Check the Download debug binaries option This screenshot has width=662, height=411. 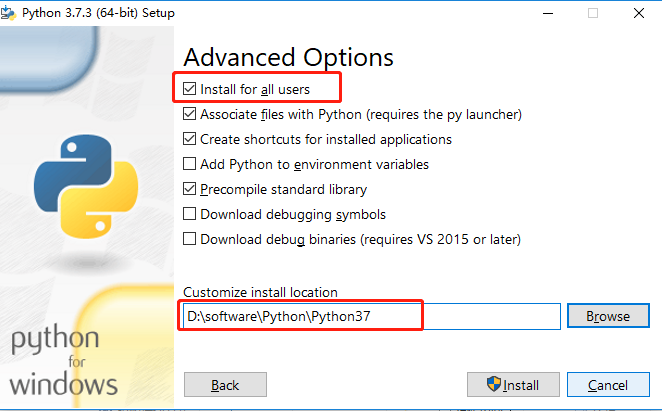click(190, 239)
